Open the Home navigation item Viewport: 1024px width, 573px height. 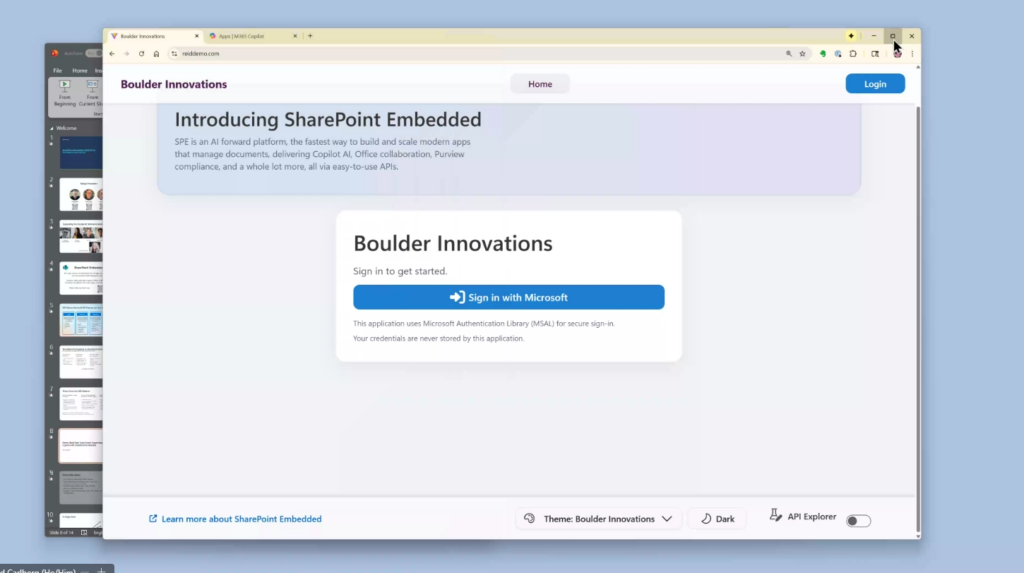click(540, 84)
